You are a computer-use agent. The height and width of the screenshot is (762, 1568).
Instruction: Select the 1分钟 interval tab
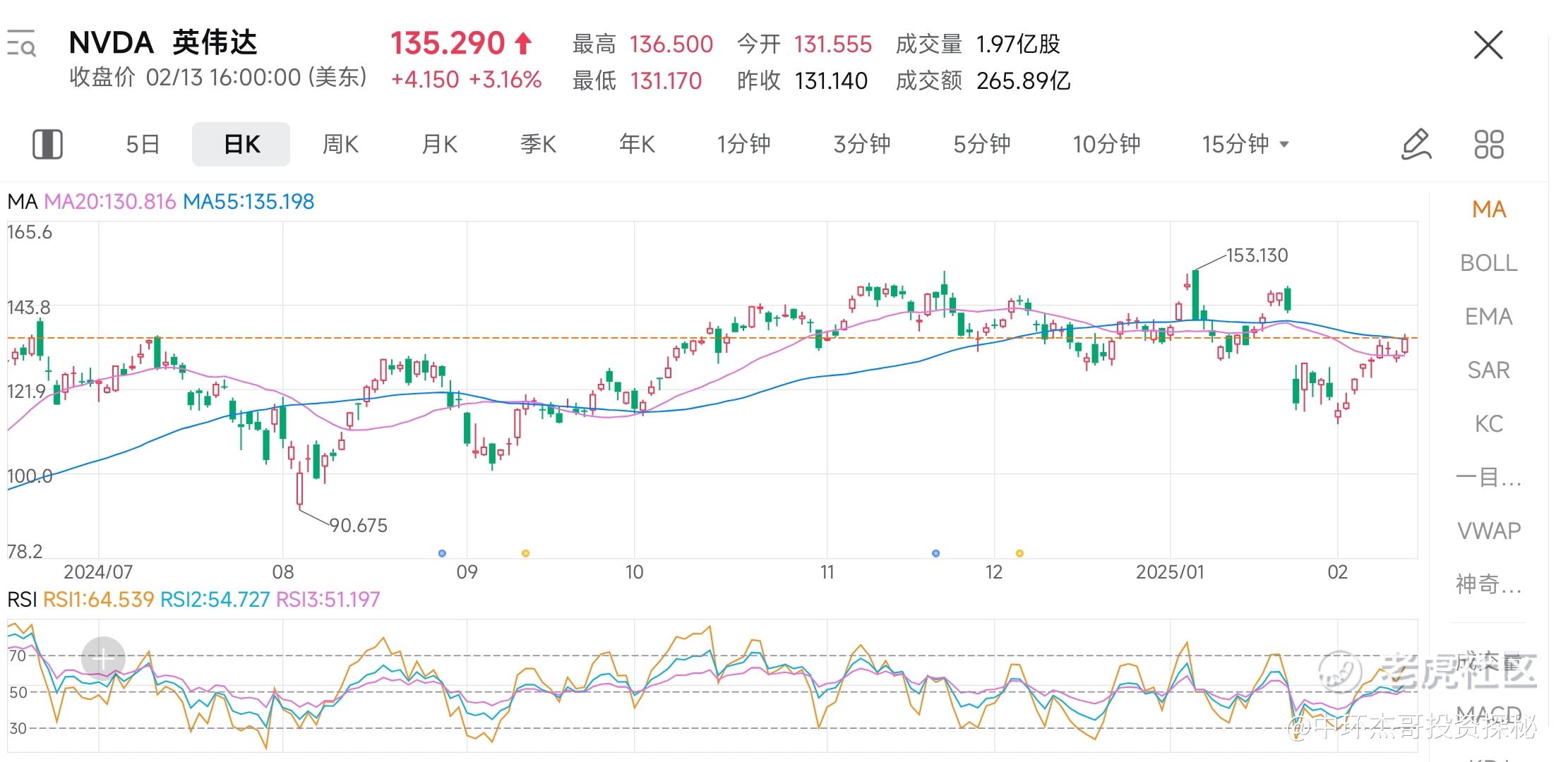tap(743, 145)
